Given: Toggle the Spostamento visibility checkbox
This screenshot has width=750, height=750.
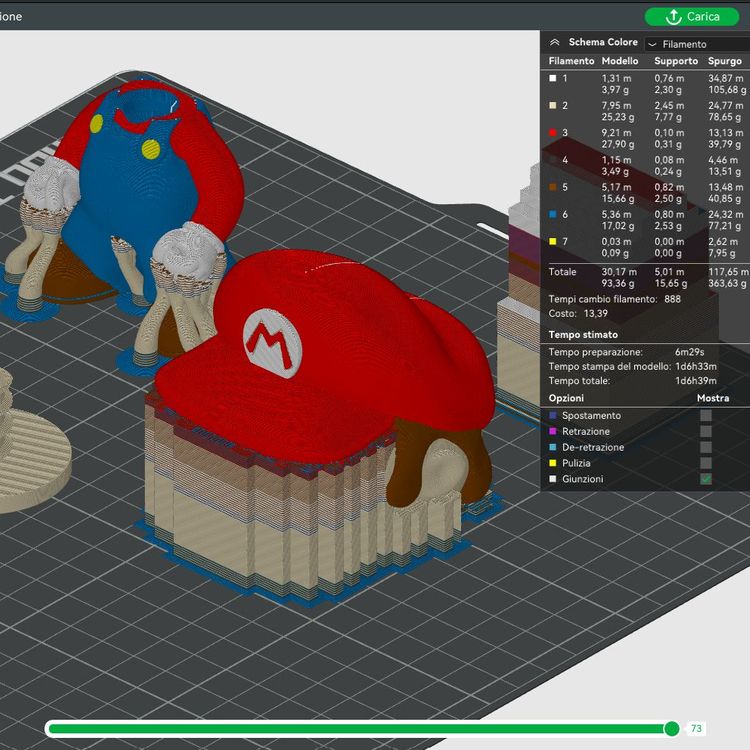Looking at the screenshot, I should tap(706, 416).
